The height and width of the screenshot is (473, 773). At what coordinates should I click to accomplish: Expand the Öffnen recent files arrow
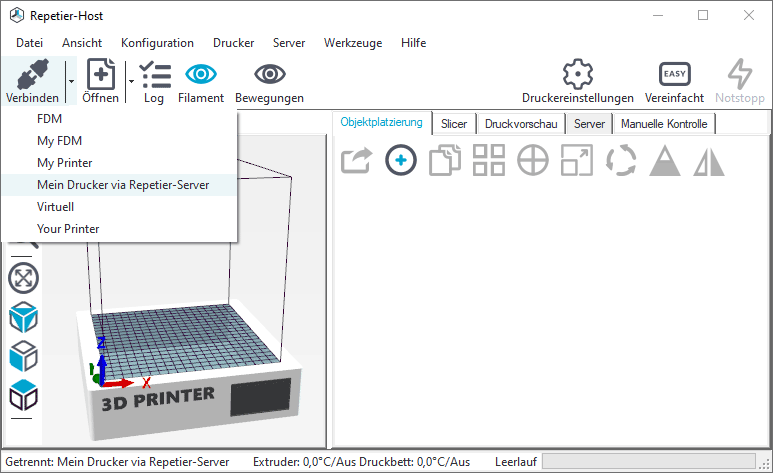[x=131, y=81]
